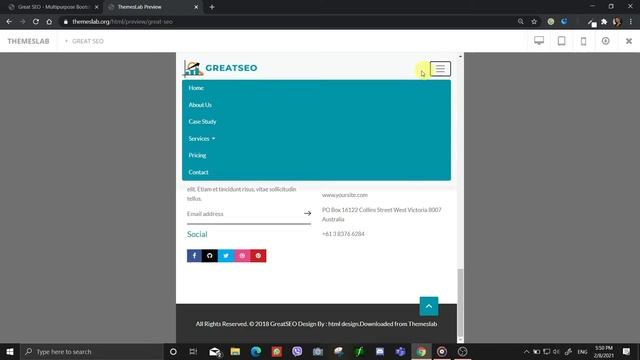Click the +61 3 8376 6284 phone number

click(x=343, y=234)
